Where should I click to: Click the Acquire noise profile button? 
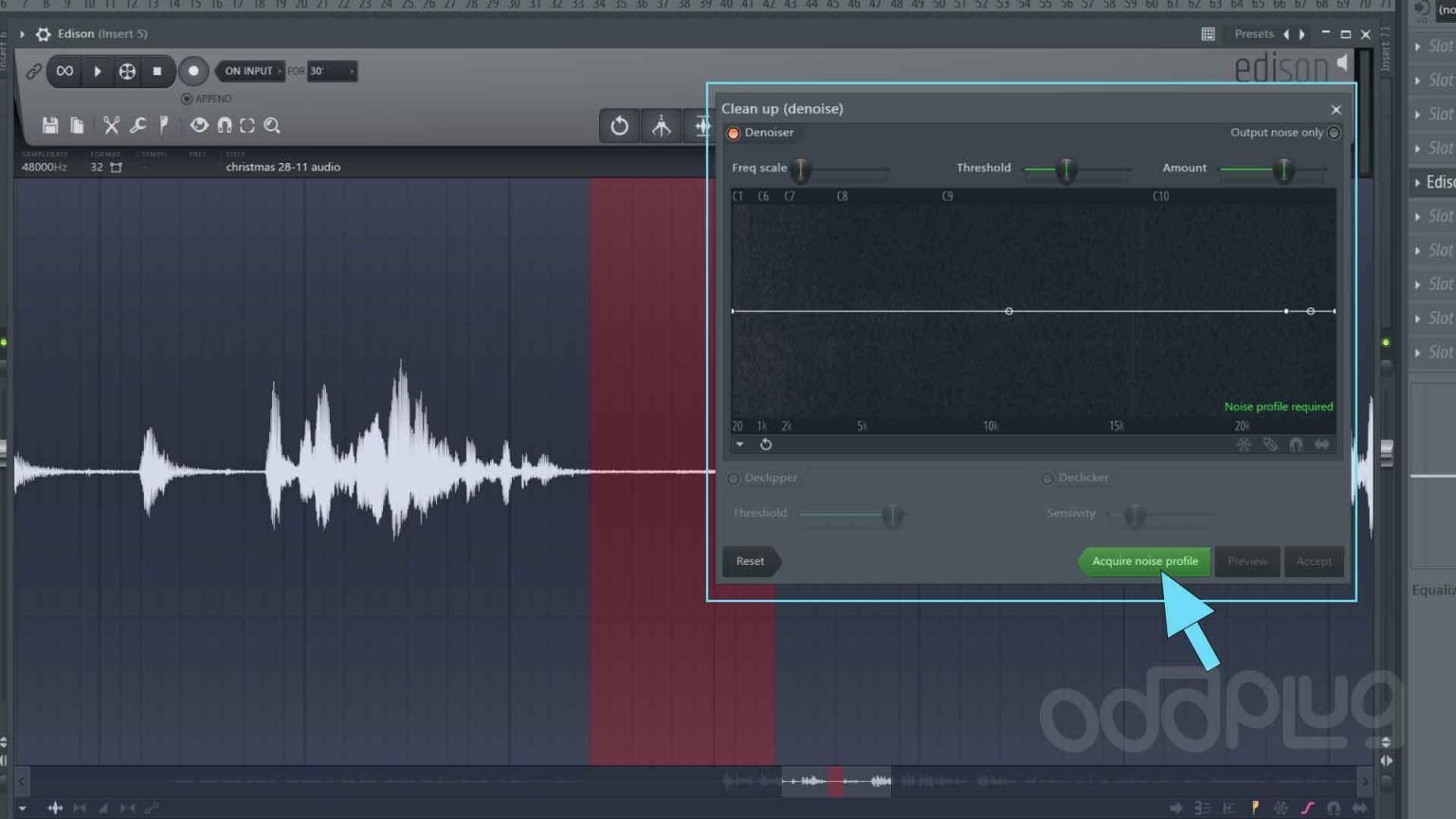(x=1143, y=561)
